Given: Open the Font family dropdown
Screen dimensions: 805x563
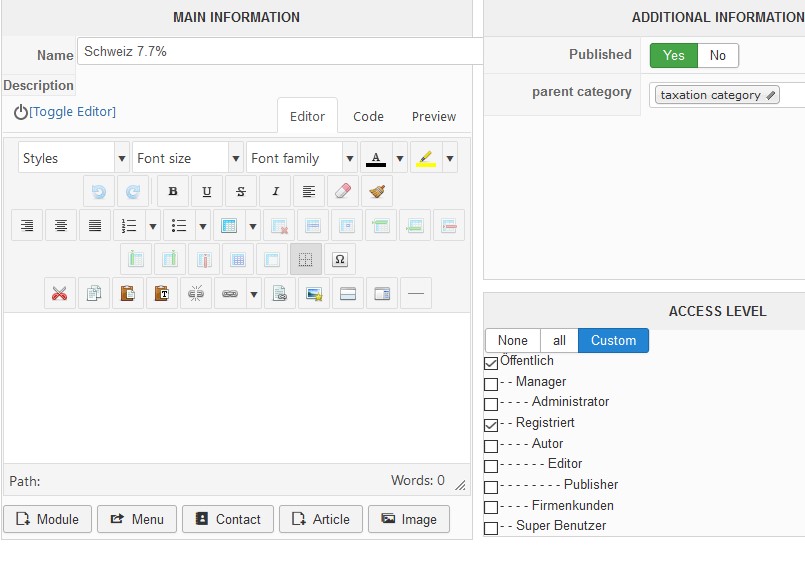Looking at the screenshot, I should (x=301, y=159).
